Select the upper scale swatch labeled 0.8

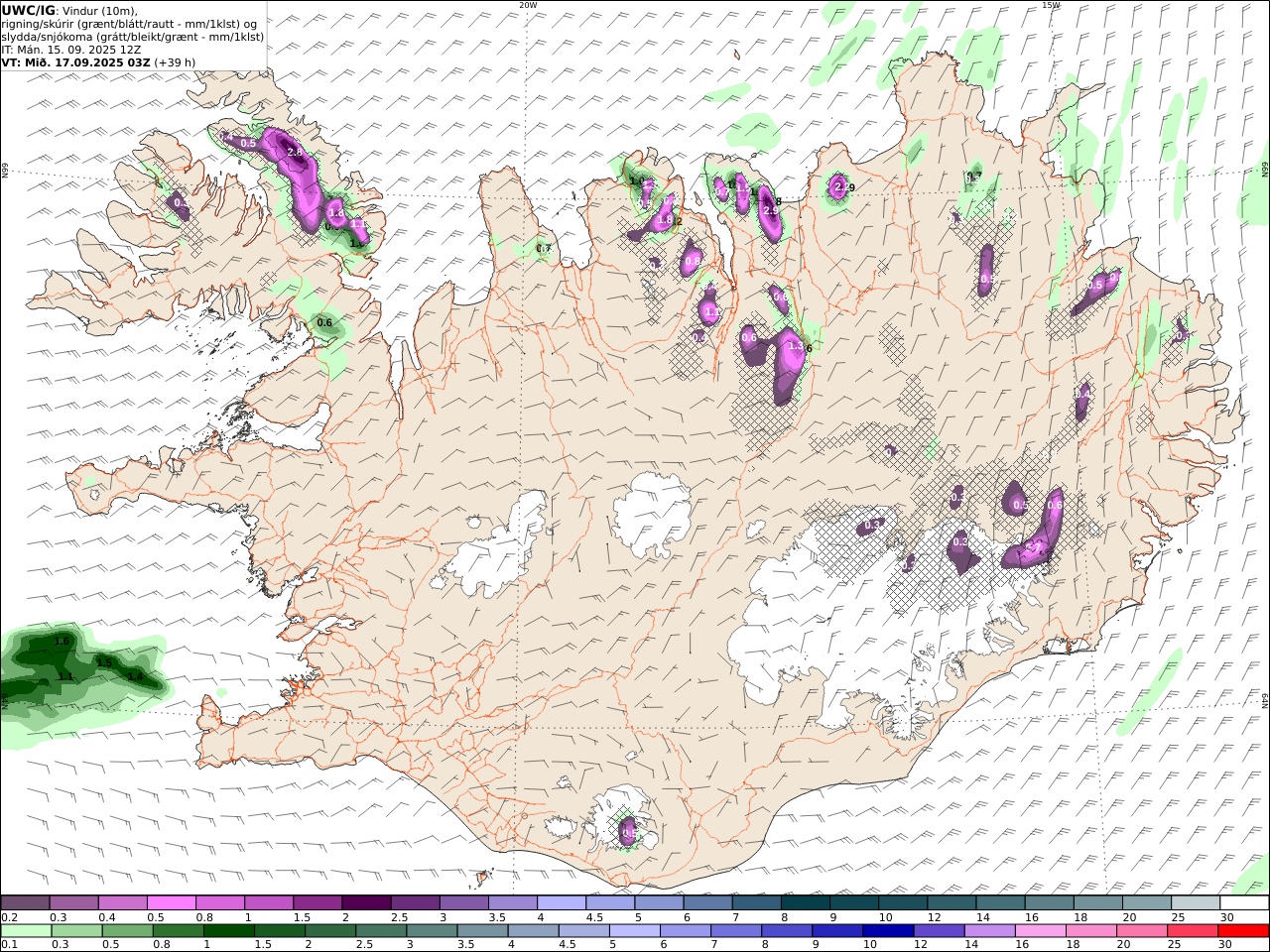click(219, 903)
